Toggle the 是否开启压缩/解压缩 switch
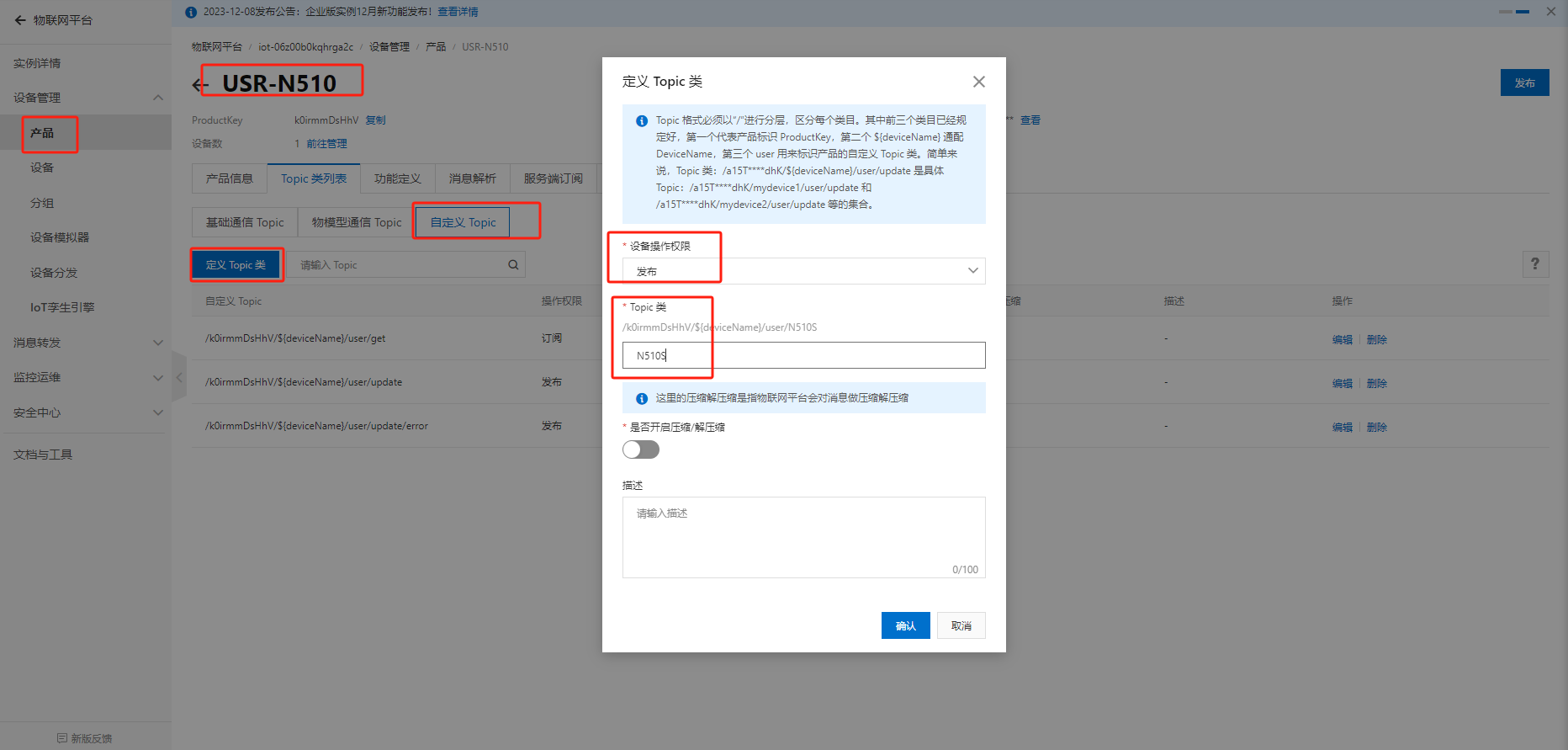This screenshot has height=750, width=1568. [x=641, y=449]
